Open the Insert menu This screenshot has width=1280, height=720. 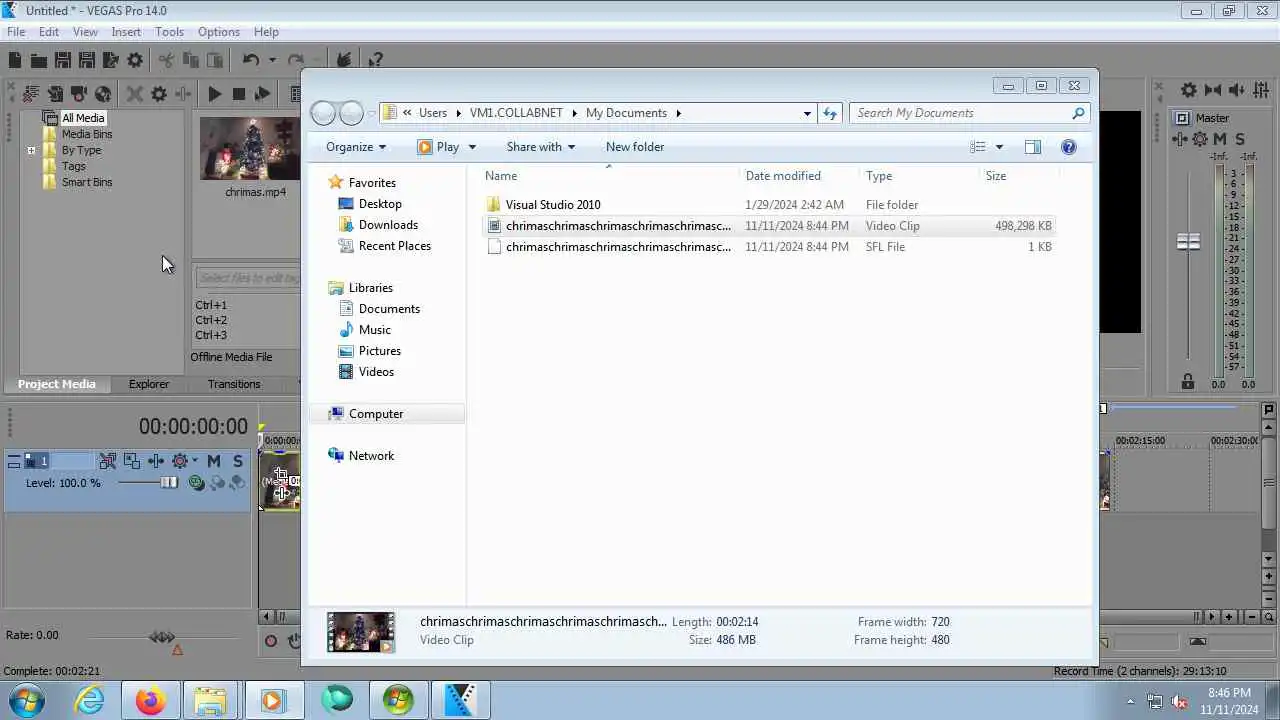pyautogui.click(x=126, y=32)
